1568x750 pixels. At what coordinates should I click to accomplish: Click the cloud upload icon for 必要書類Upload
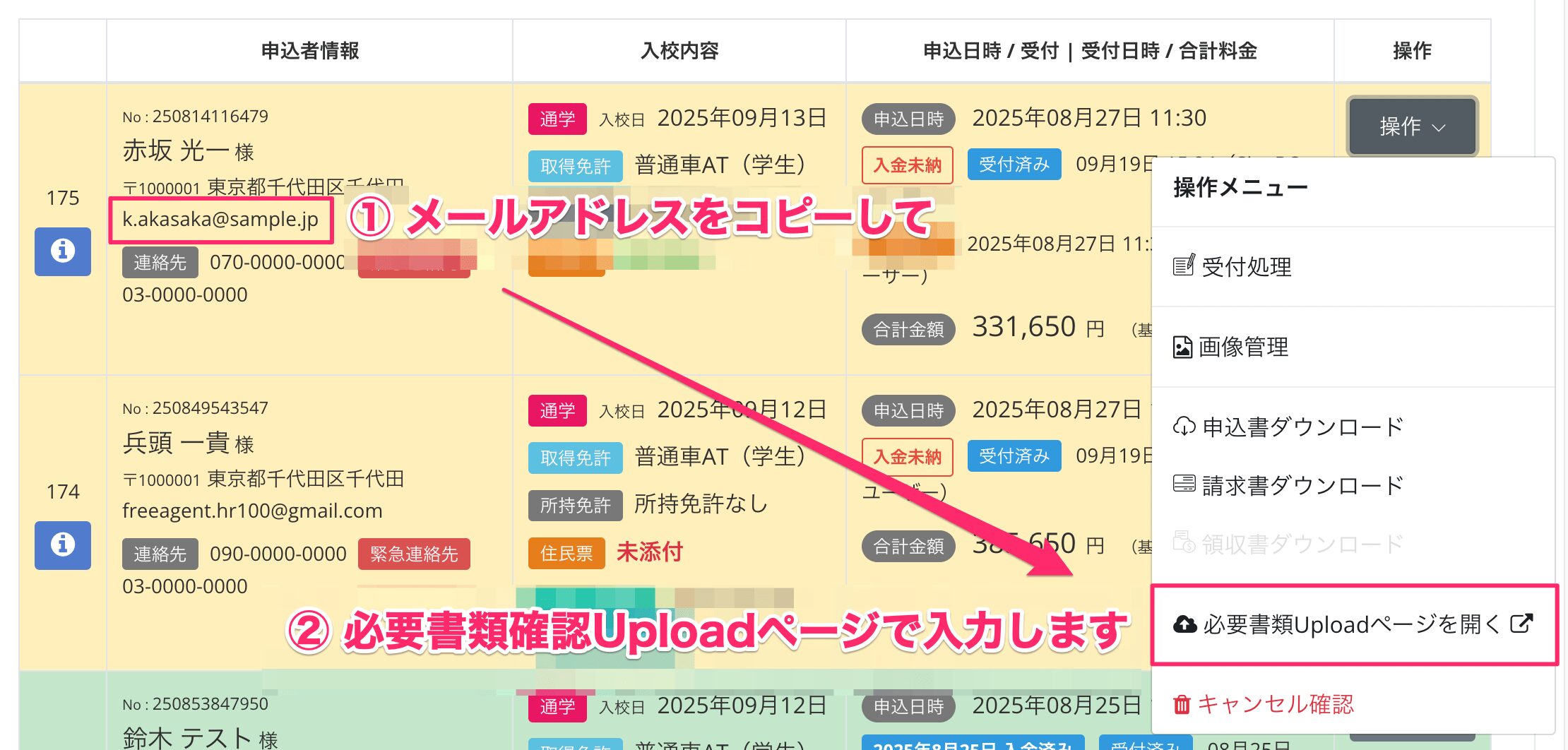click(x=1184, y=624)
